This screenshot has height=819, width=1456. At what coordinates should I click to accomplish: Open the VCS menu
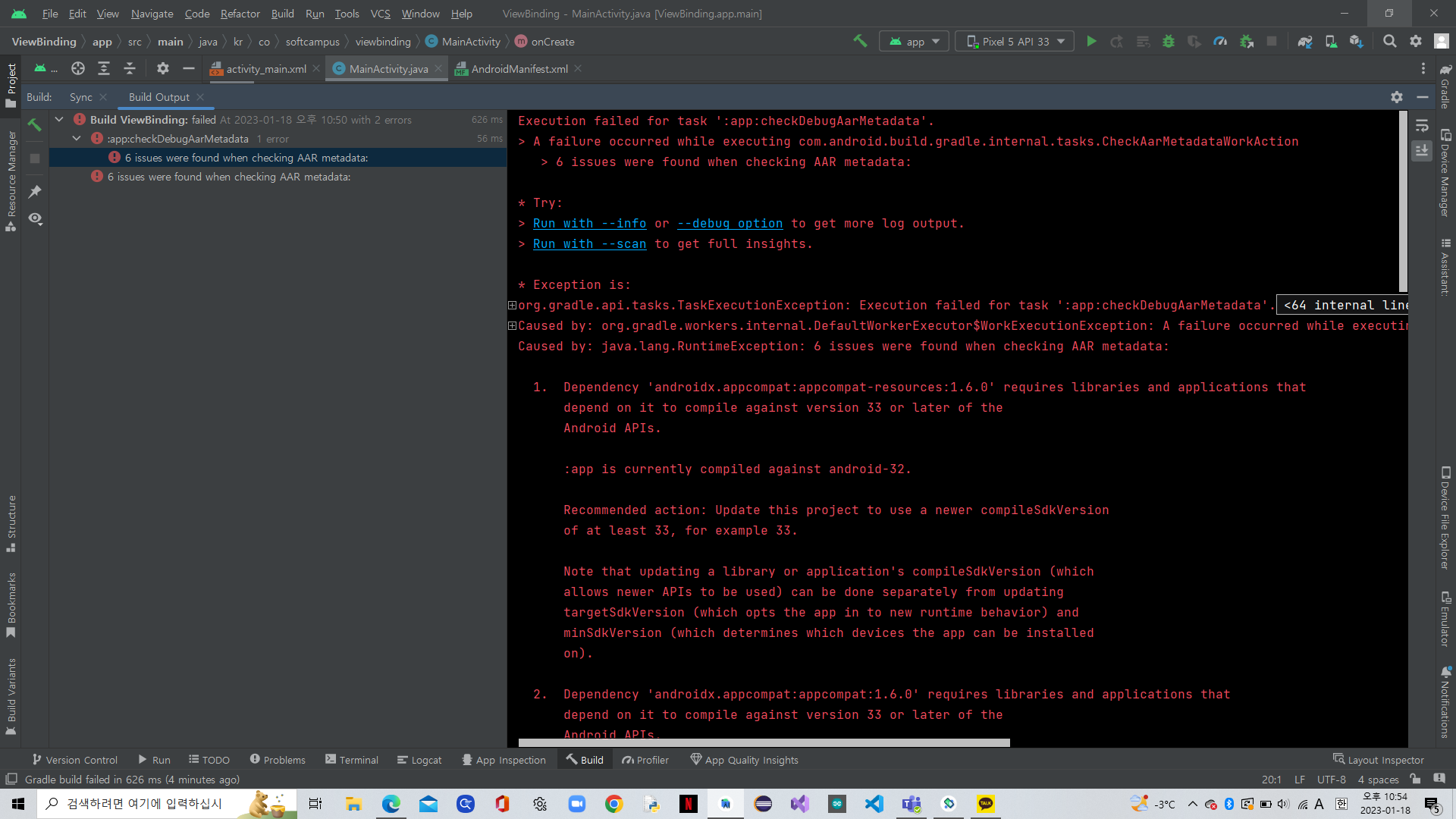[x=380, y=14]
